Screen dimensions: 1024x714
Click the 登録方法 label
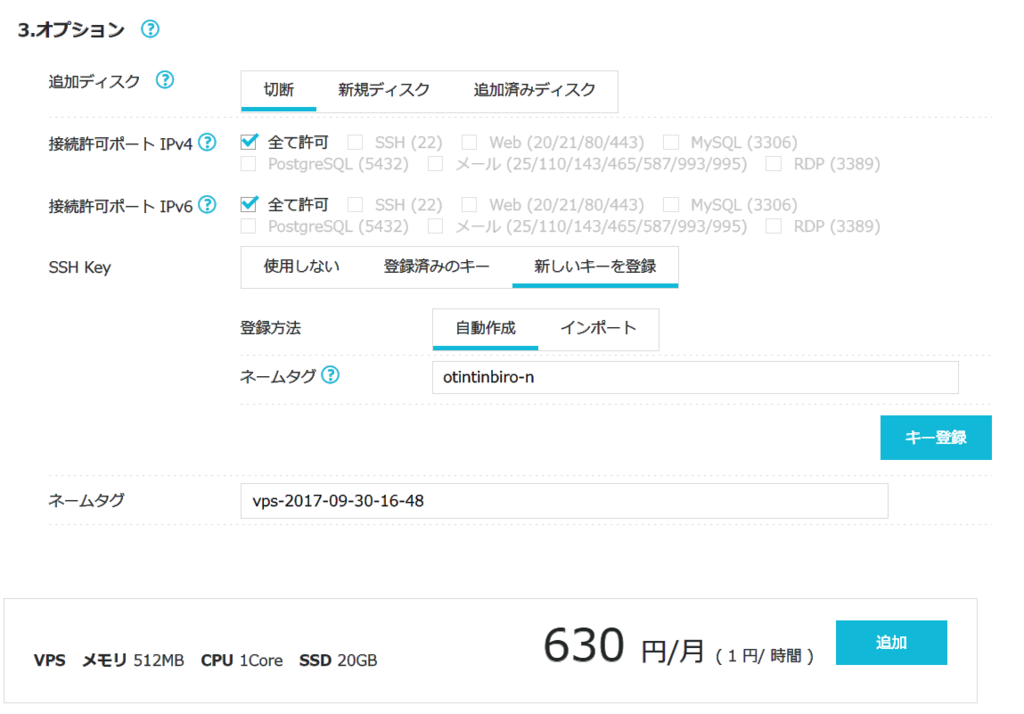(x=270, y=328)
